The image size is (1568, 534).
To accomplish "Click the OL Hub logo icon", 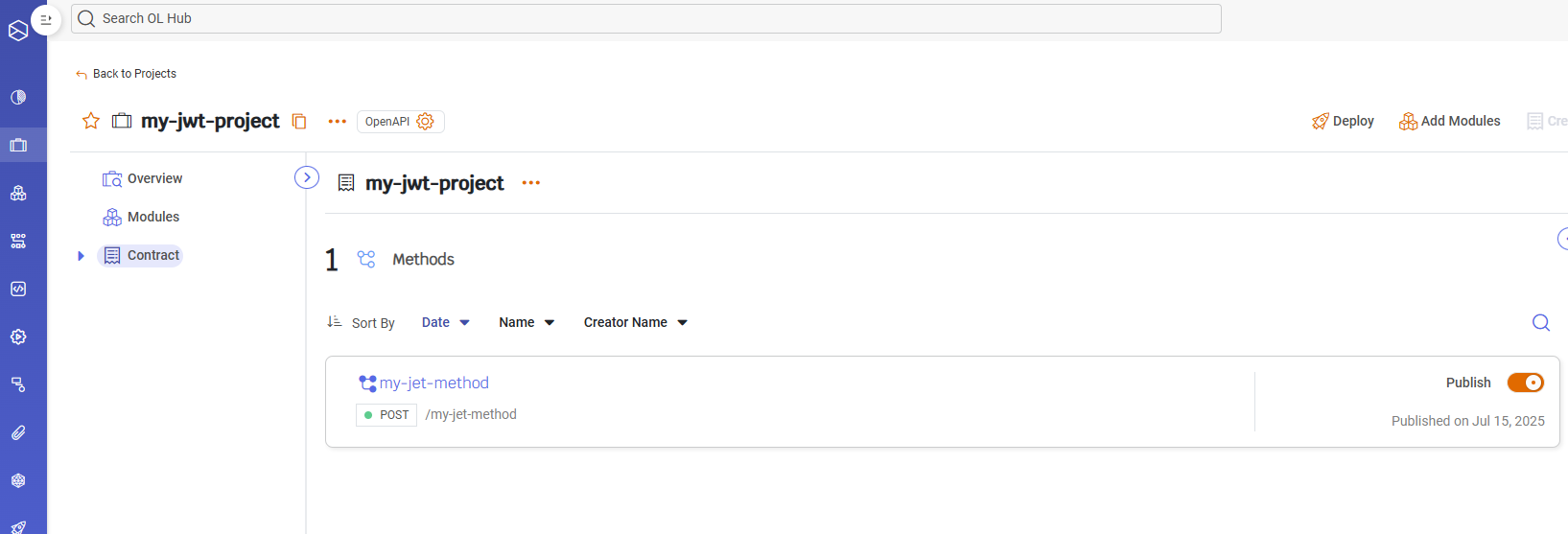I will (x=17, y=31).
